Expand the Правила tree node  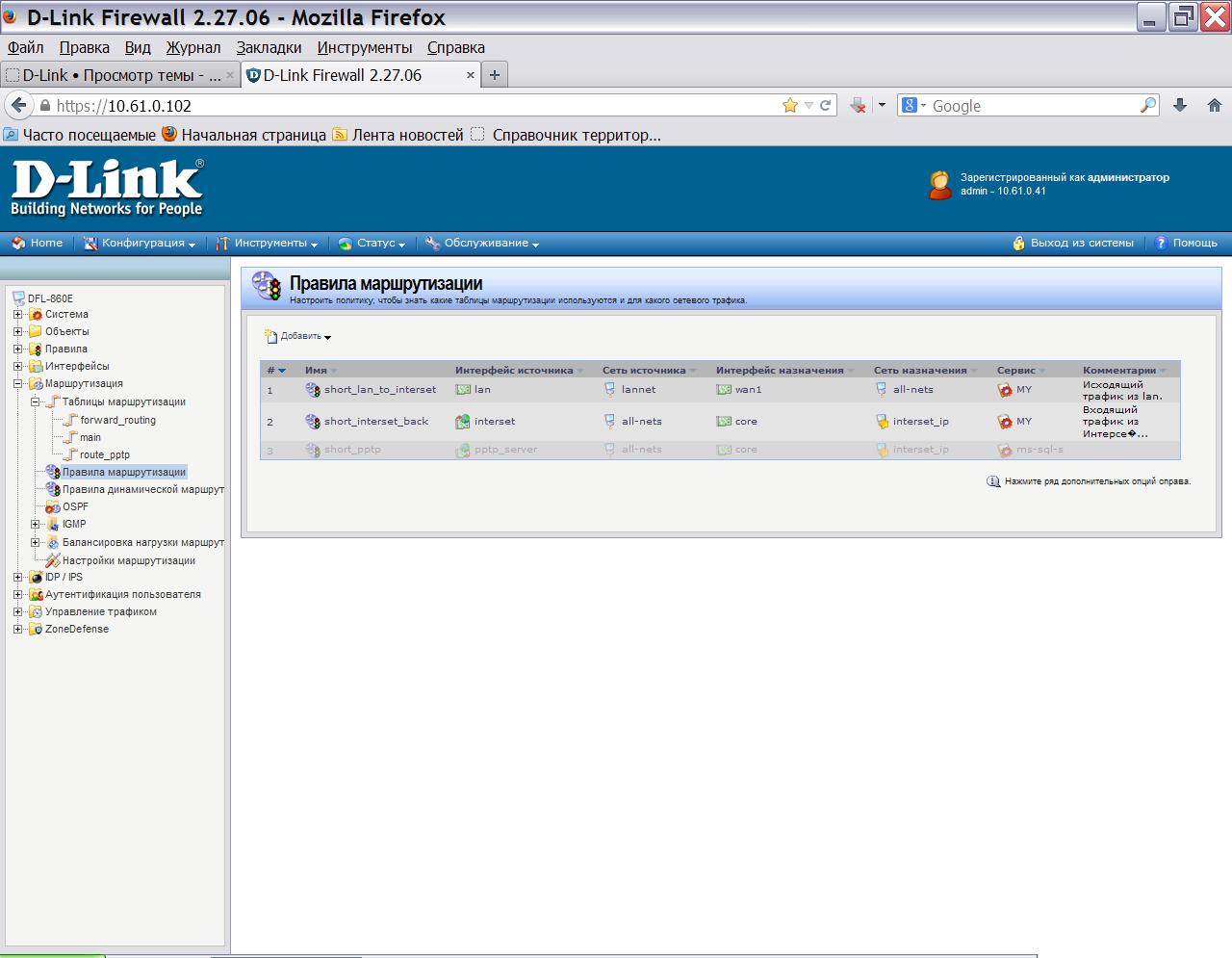click(x=17, y=350)
